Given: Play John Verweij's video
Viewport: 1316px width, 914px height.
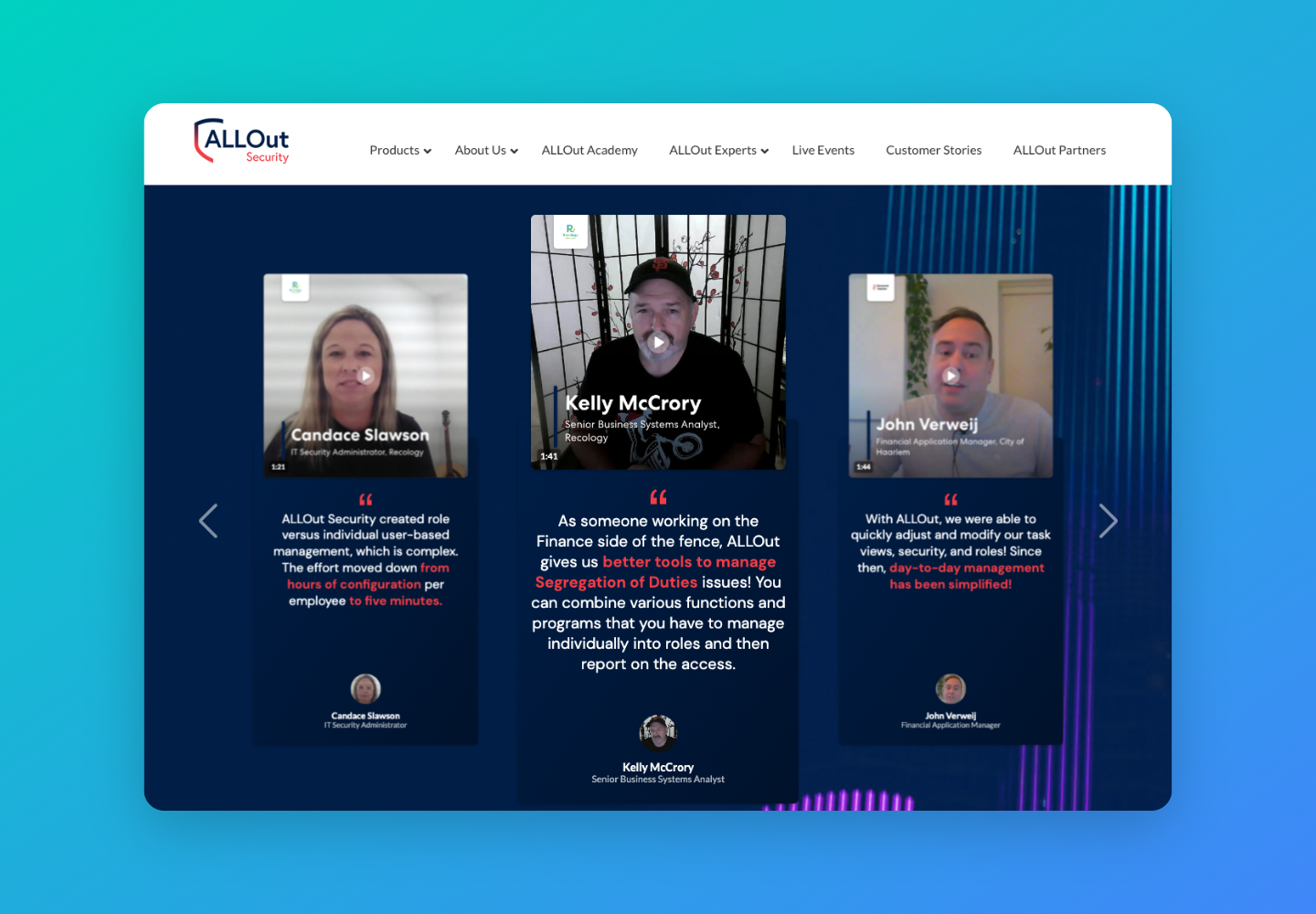Looking at the screenshot, I should [x=950, y=376].
